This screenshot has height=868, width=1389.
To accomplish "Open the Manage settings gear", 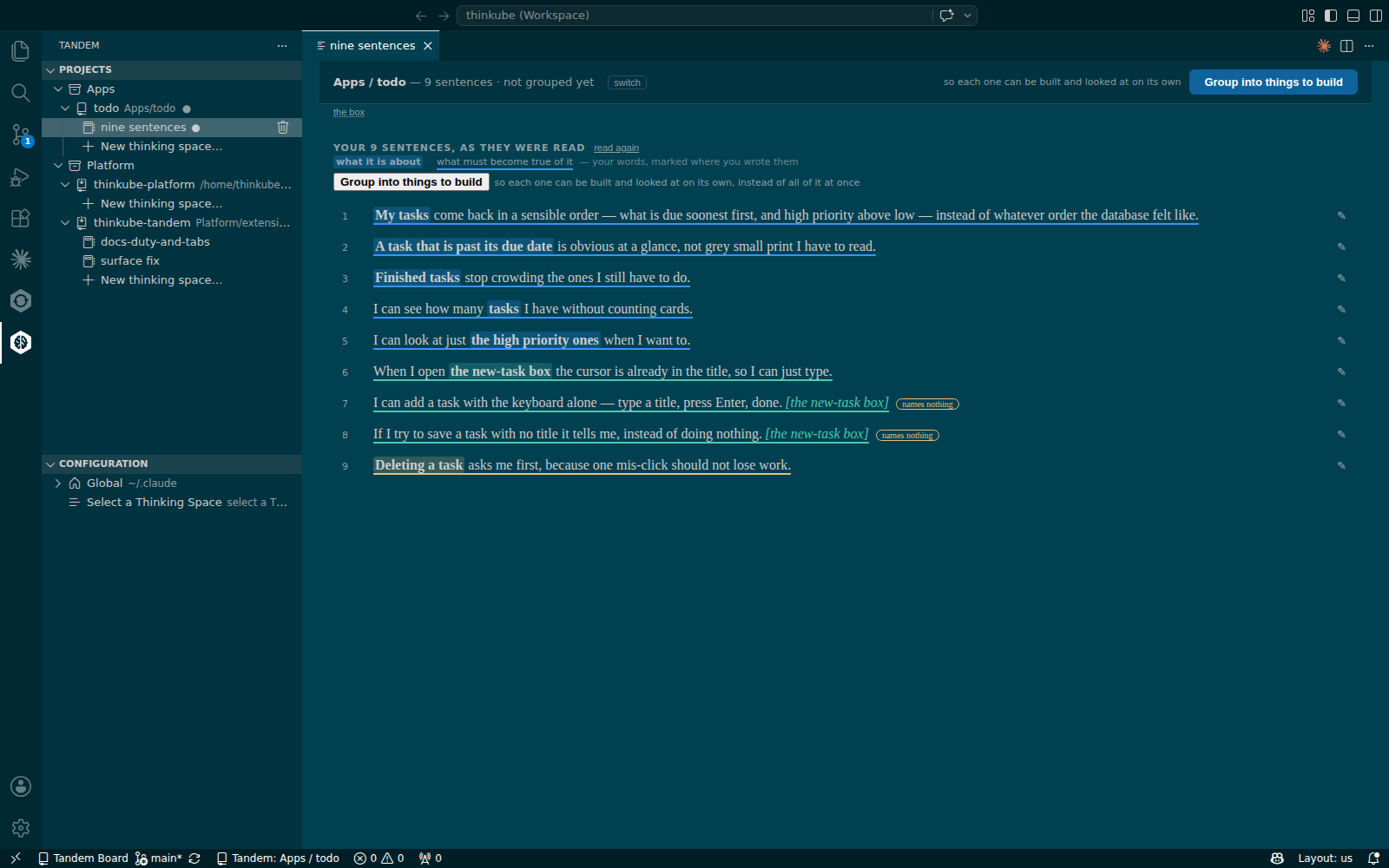I will (21, 828).
